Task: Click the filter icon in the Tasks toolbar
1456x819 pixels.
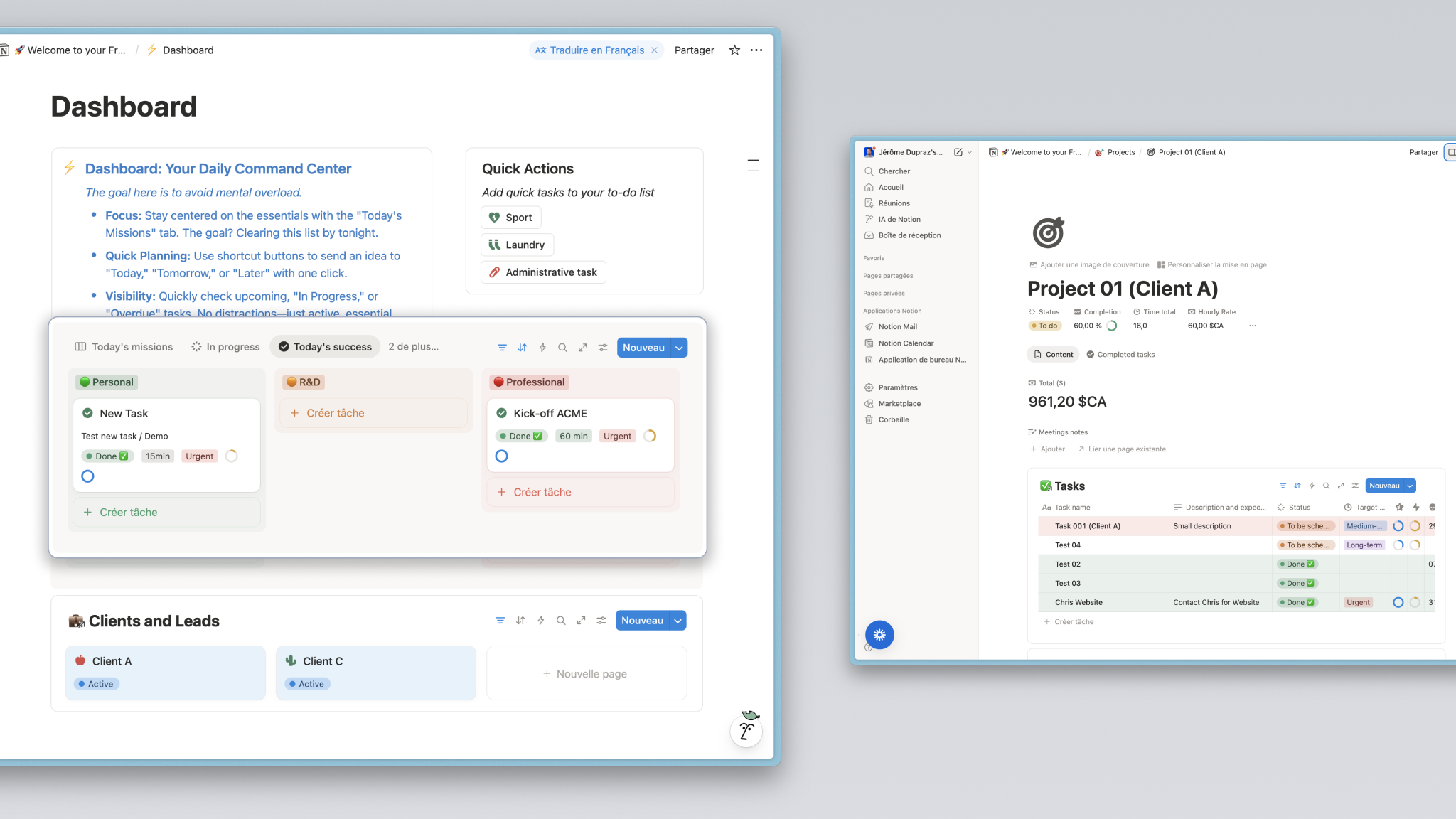Action: point(1283,486)
